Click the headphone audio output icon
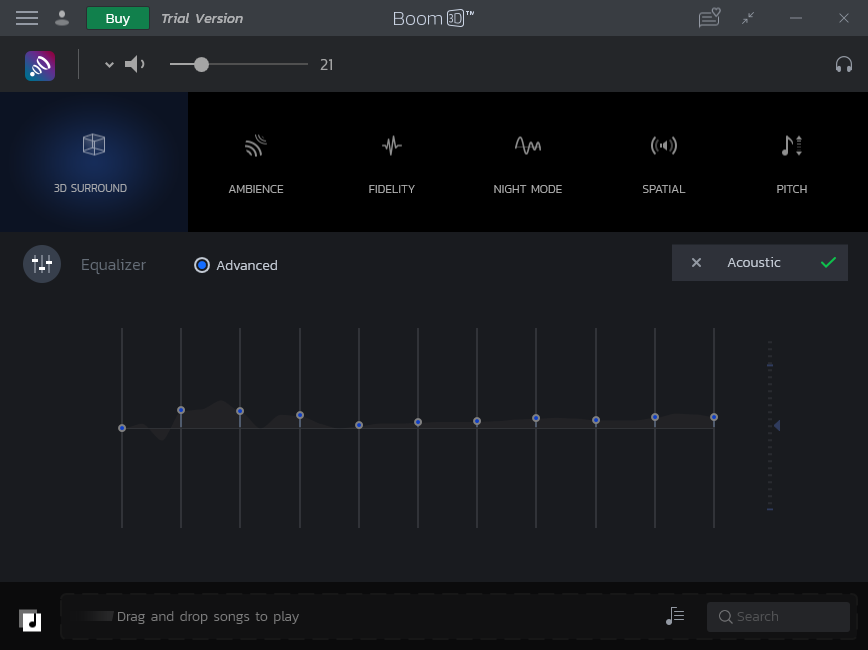 (x=844, y=64)
